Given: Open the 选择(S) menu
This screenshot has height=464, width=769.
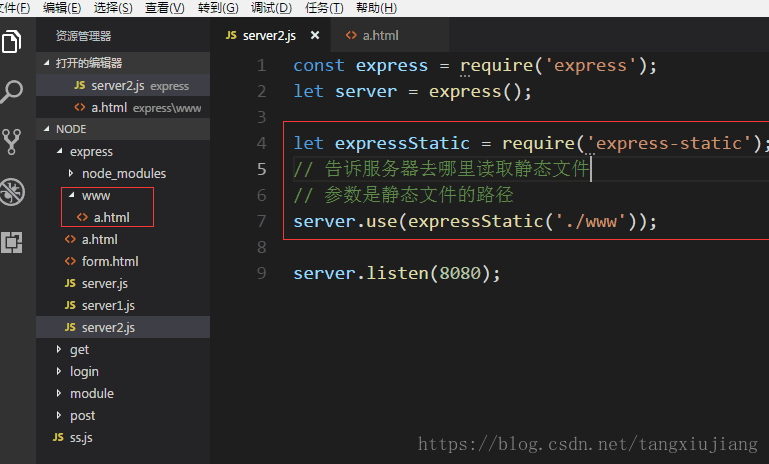Looking at the screenshot, I should tap(113, 8).
